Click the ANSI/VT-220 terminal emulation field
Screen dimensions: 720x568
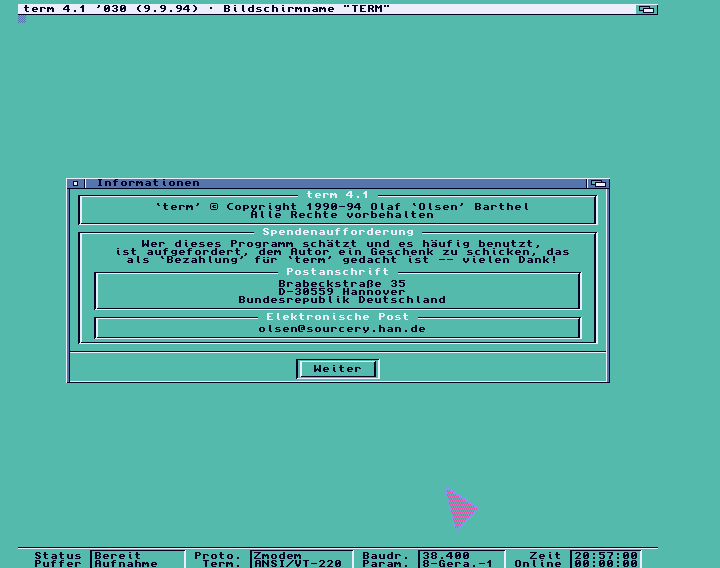[300, 564]
